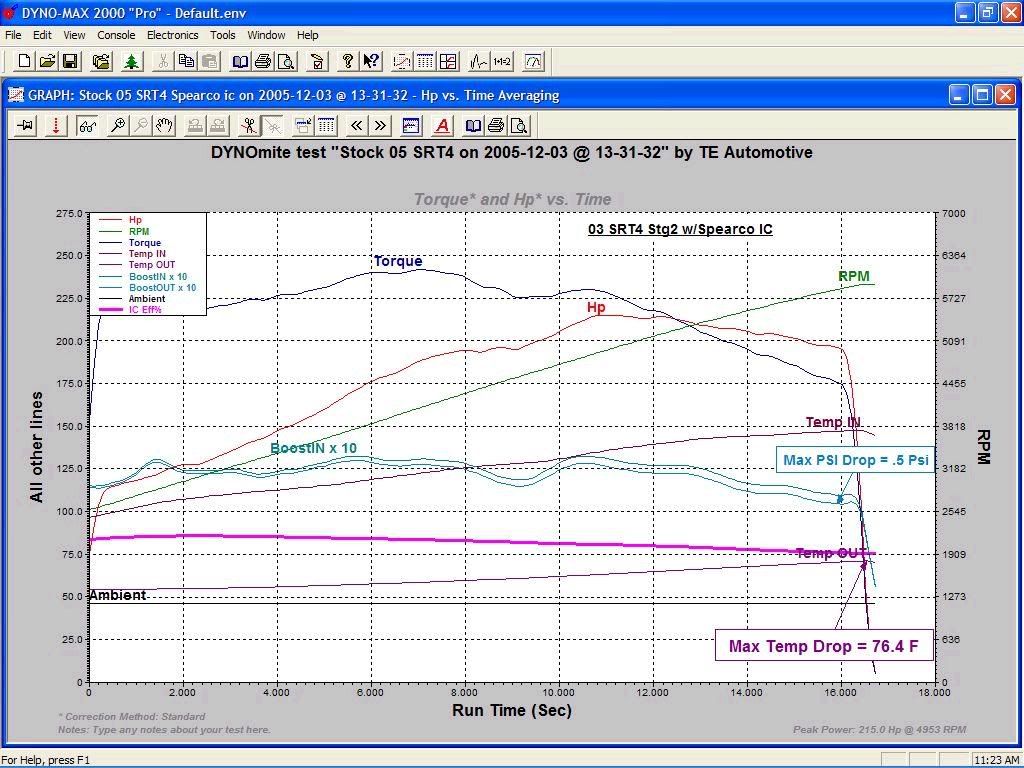The height and width of the screenshot is (768, 1024).
Task: Open the gauge console icon at toolbar end
Action: [x=533, y=62]
